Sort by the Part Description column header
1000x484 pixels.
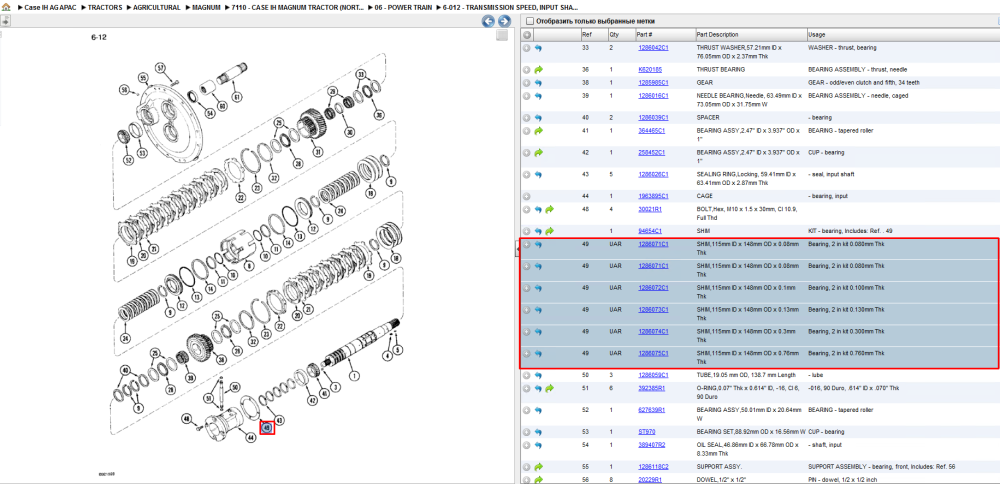click(x=751, y=34)
